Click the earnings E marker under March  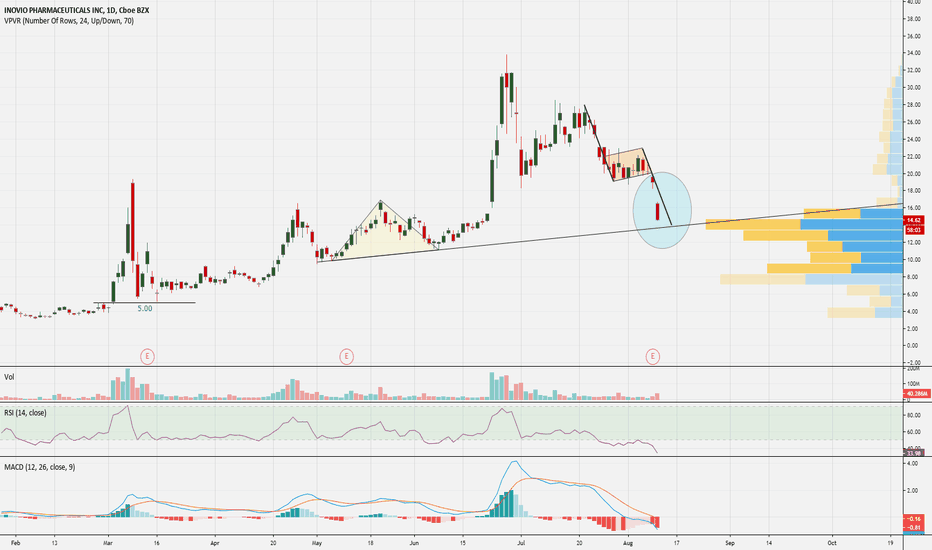[147, 357]
